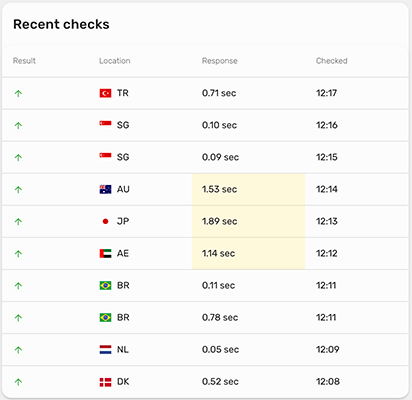Image resolution: width=412 pixels, height=400 pixels.
Task: Click the Netherlands flag icon beside NL
Action: 105,350
